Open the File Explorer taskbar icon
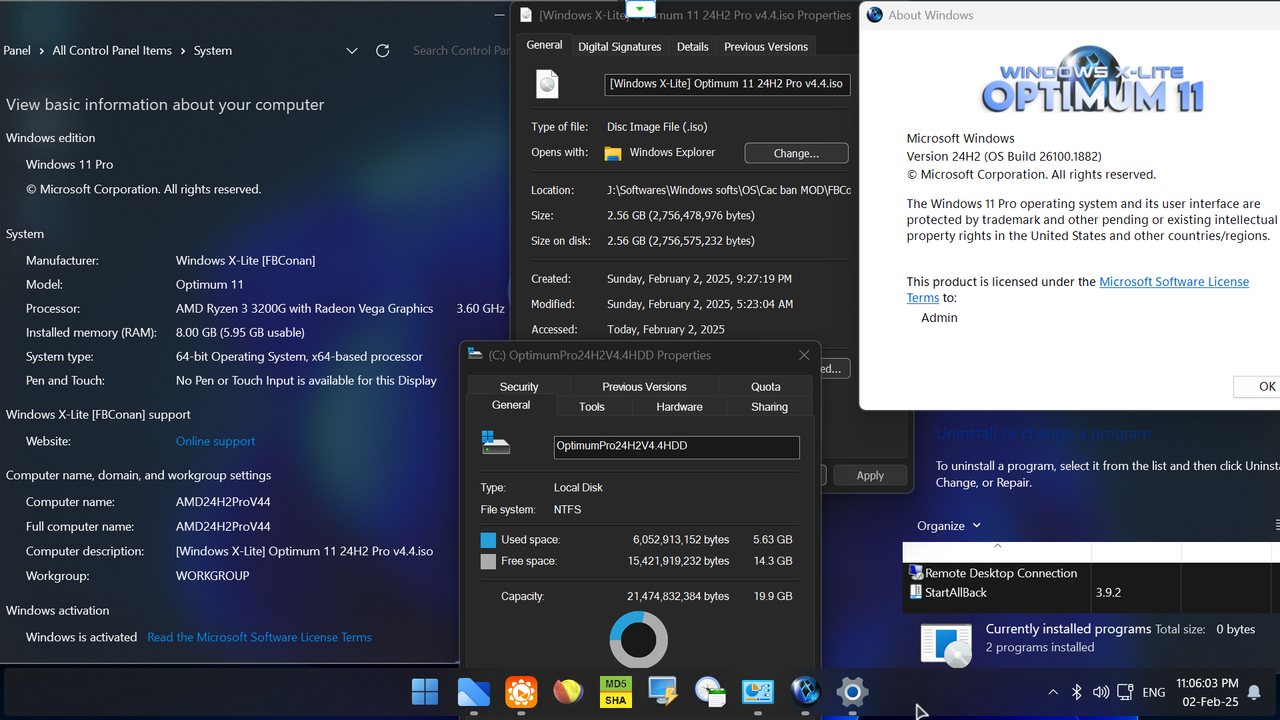1280x720 pixels. [473, 691]
